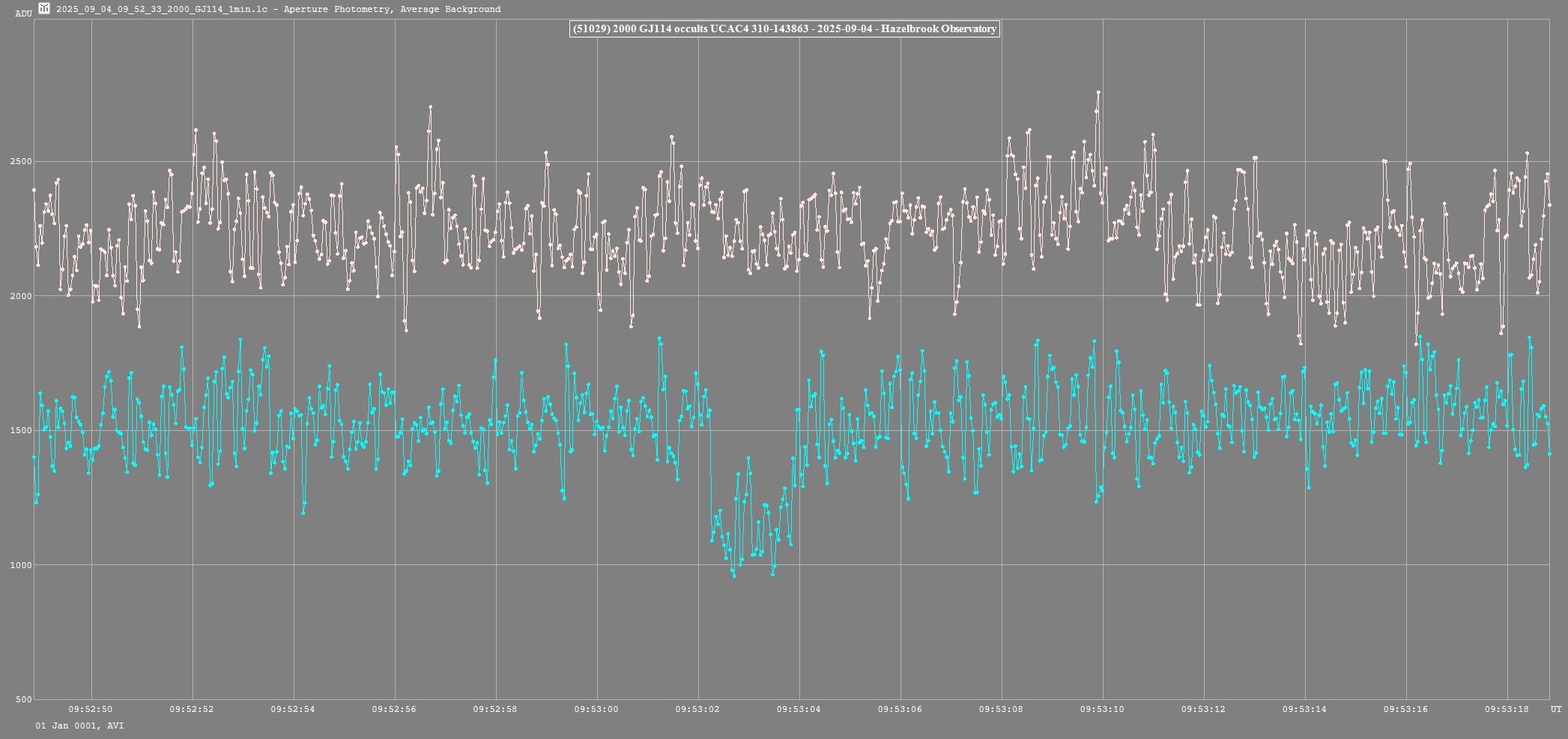Click the highest peak of the pink curve
Image resolution: width=1568 pixels, height=739 pixels.
pos(1098,92)
